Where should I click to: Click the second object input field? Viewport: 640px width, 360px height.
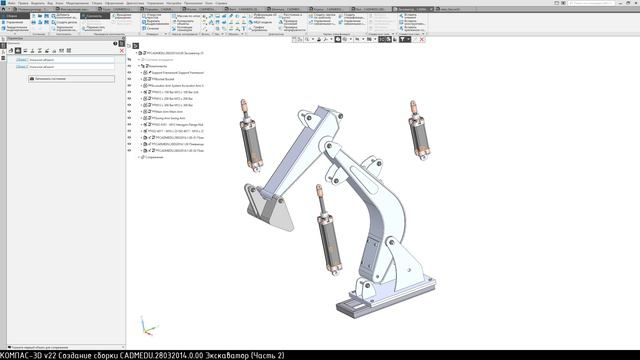coord(71,67)
